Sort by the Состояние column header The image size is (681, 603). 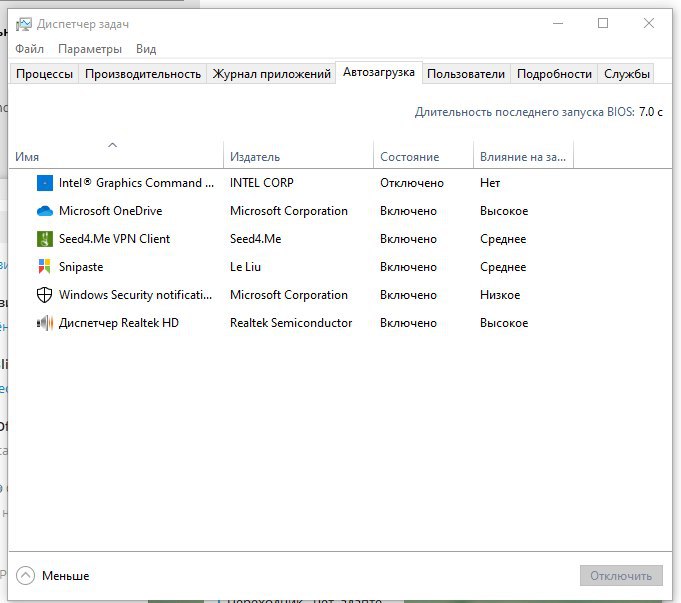423,155
